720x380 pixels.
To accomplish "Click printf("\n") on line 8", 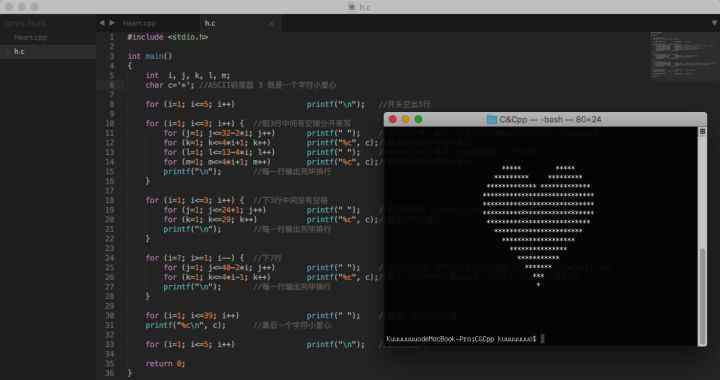I will pyautogui.click(x=336, y=104).
